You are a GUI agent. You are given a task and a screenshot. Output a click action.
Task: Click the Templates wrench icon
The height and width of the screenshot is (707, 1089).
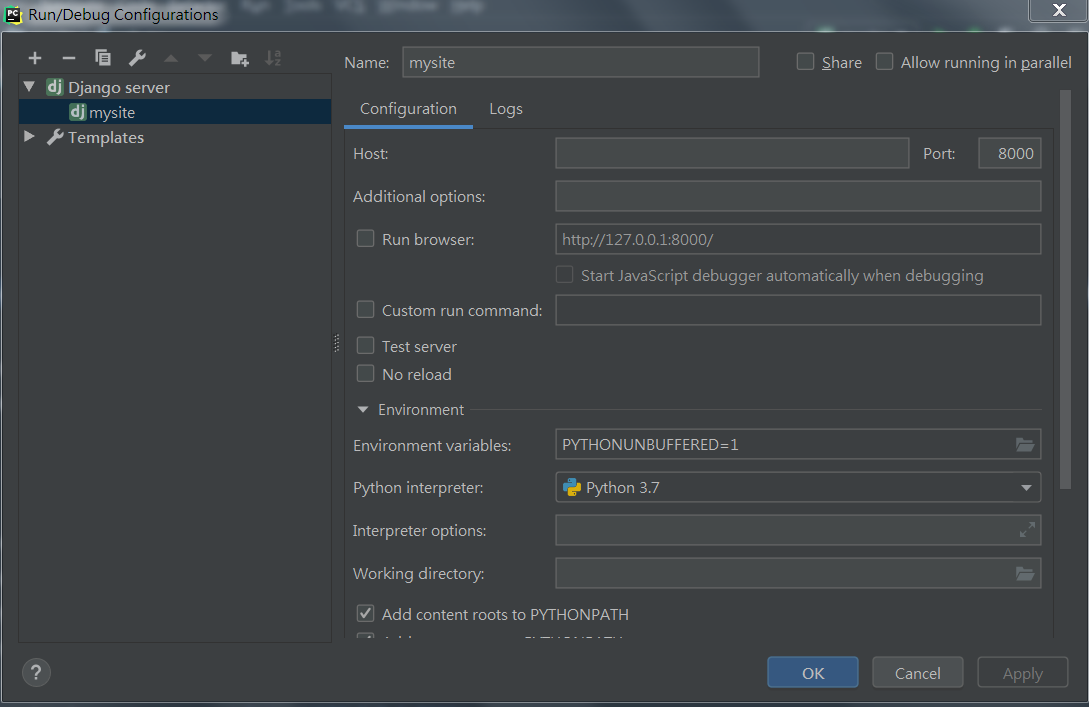pos(55,137)
